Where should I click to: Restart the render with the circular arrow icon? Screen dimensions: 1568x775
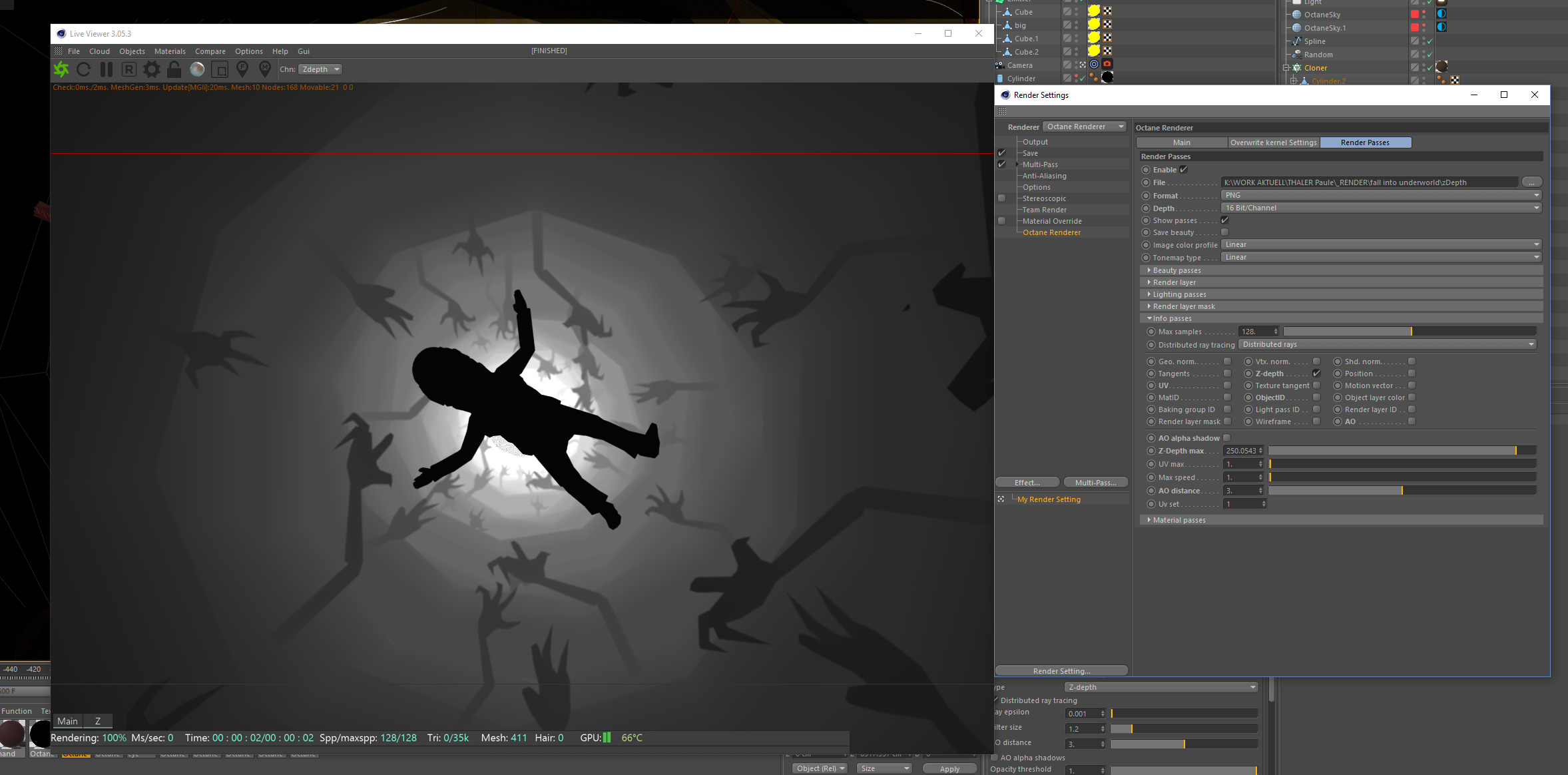(84, 69)
